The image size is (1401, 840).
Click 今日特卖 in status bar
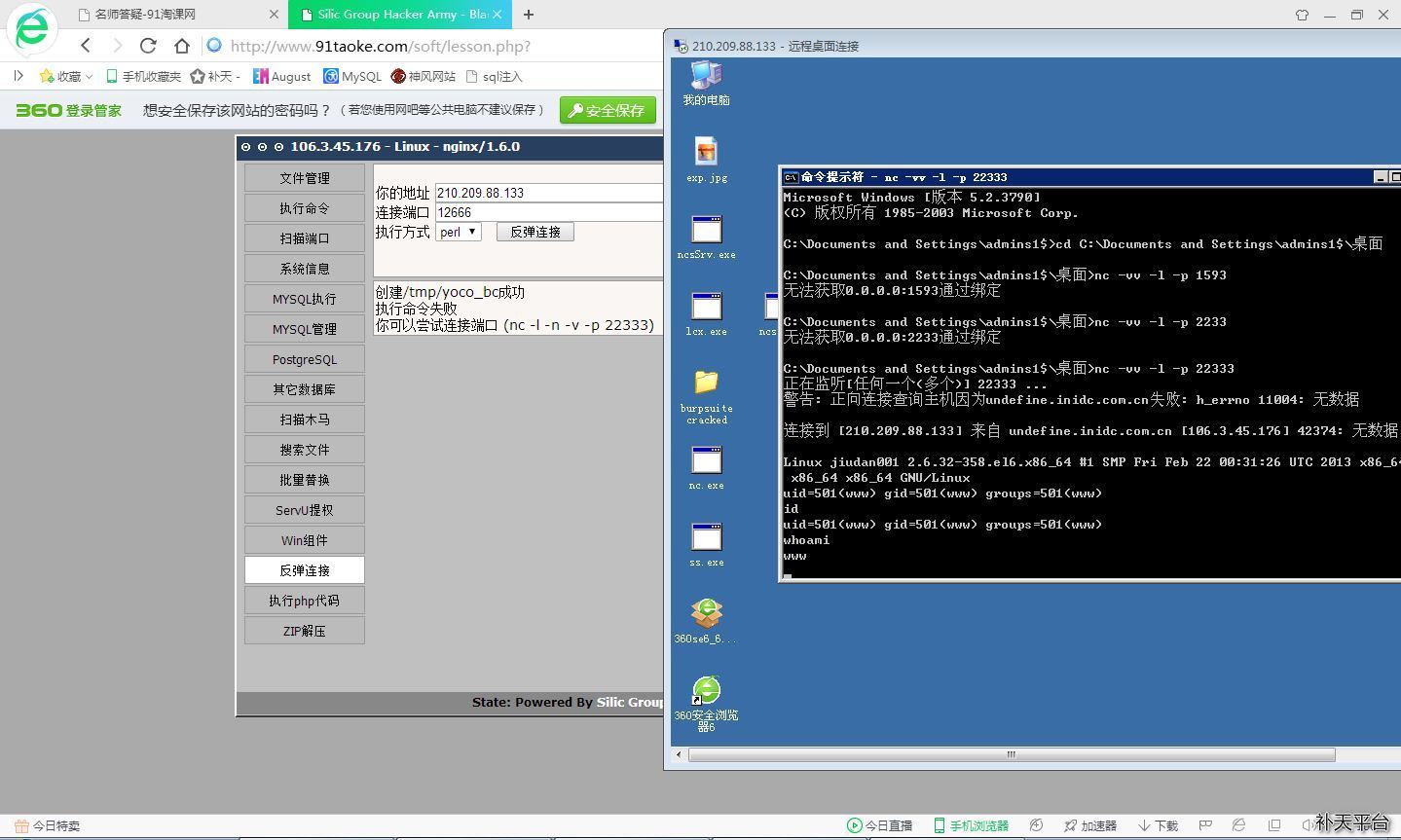click(x=47, y=825)
